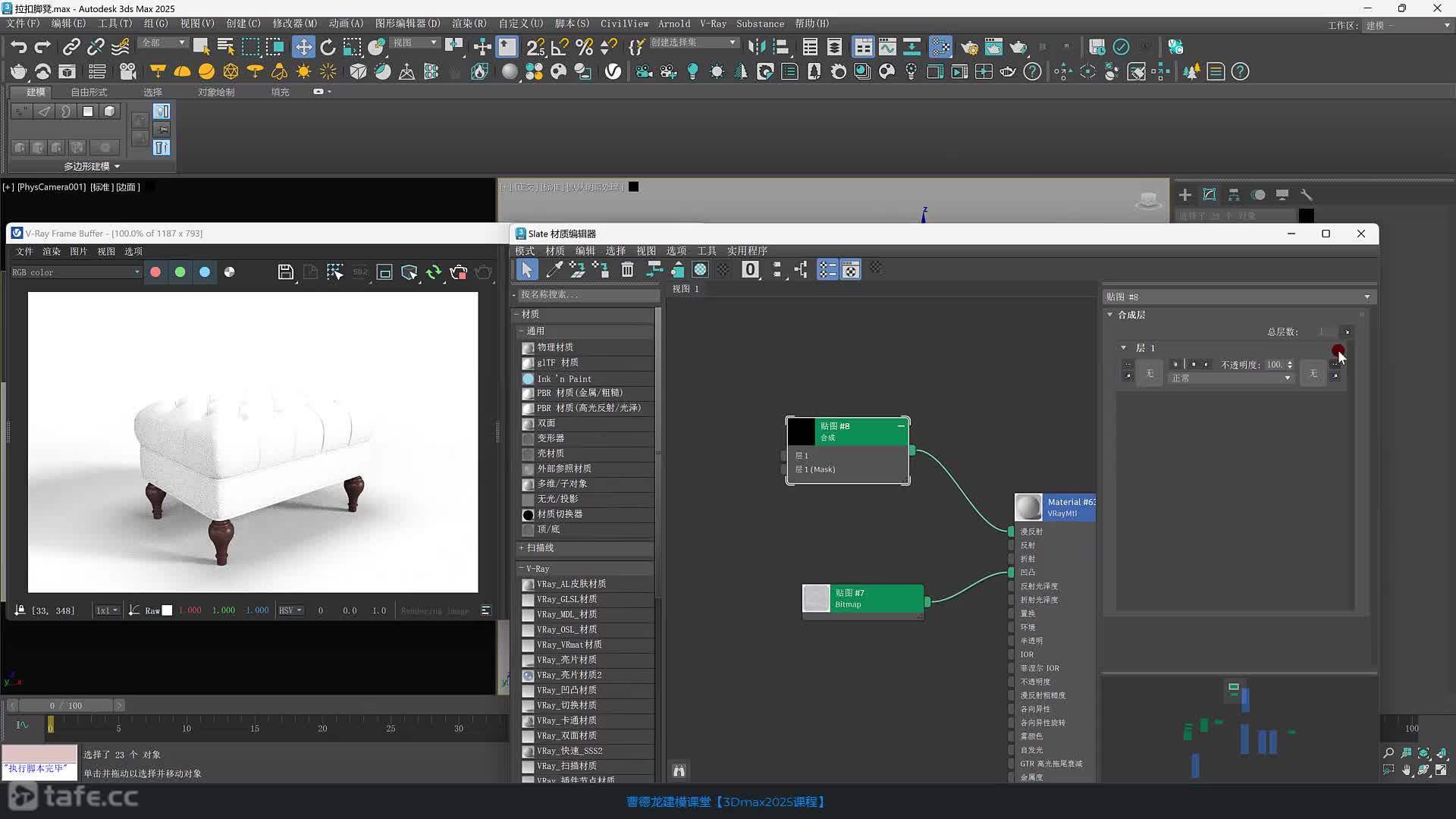Open the 材质 menu in Slate editor
The image size is (1456, 819).
coord(555,251)
